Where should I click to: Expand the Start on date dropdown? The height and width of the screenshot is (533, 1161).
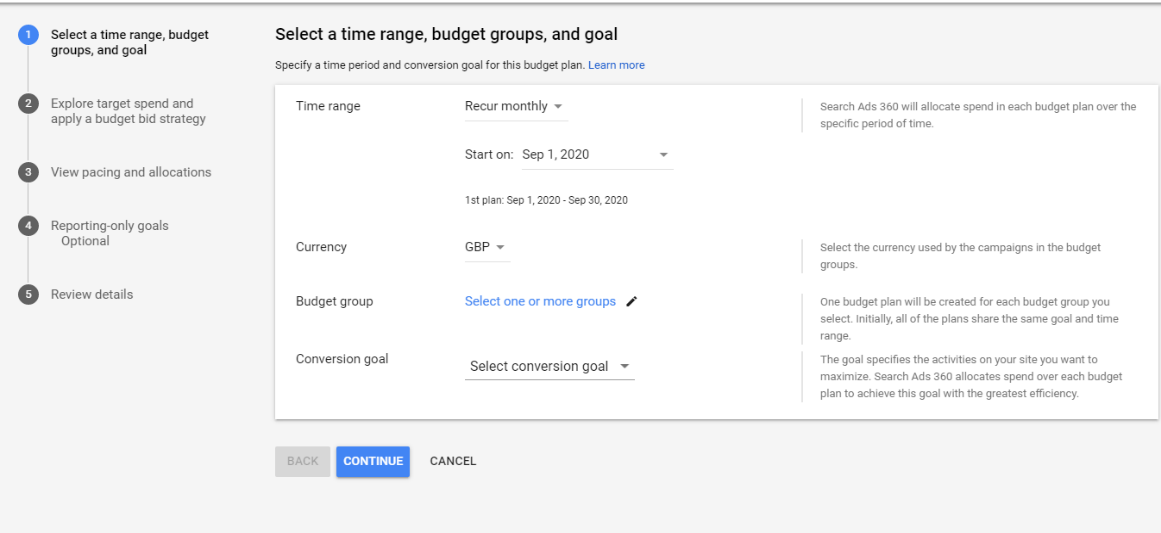[x=596, y=155]
